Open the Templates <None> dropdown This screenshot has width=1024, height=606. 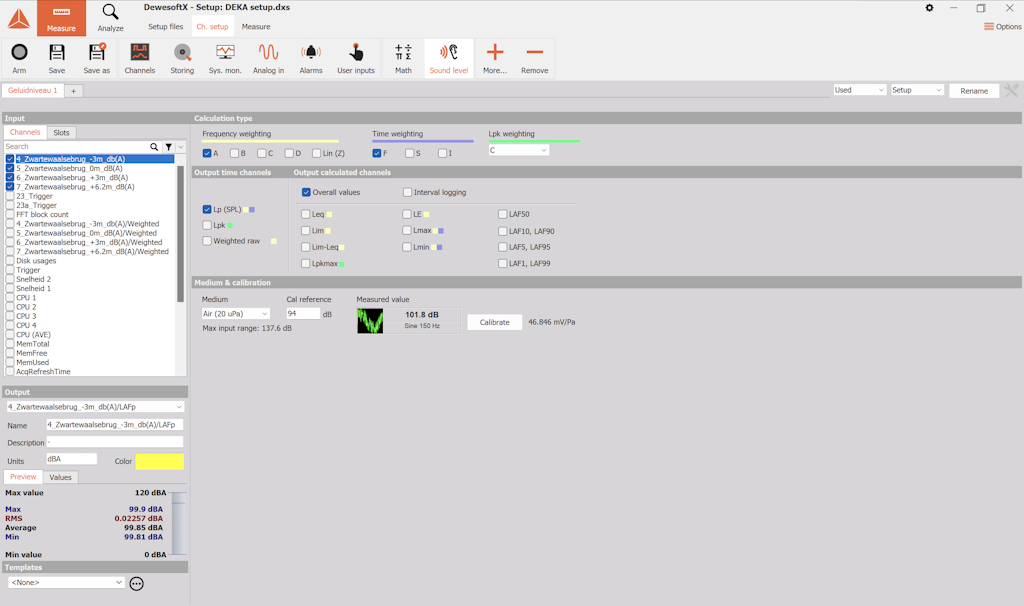pos(66,582)
